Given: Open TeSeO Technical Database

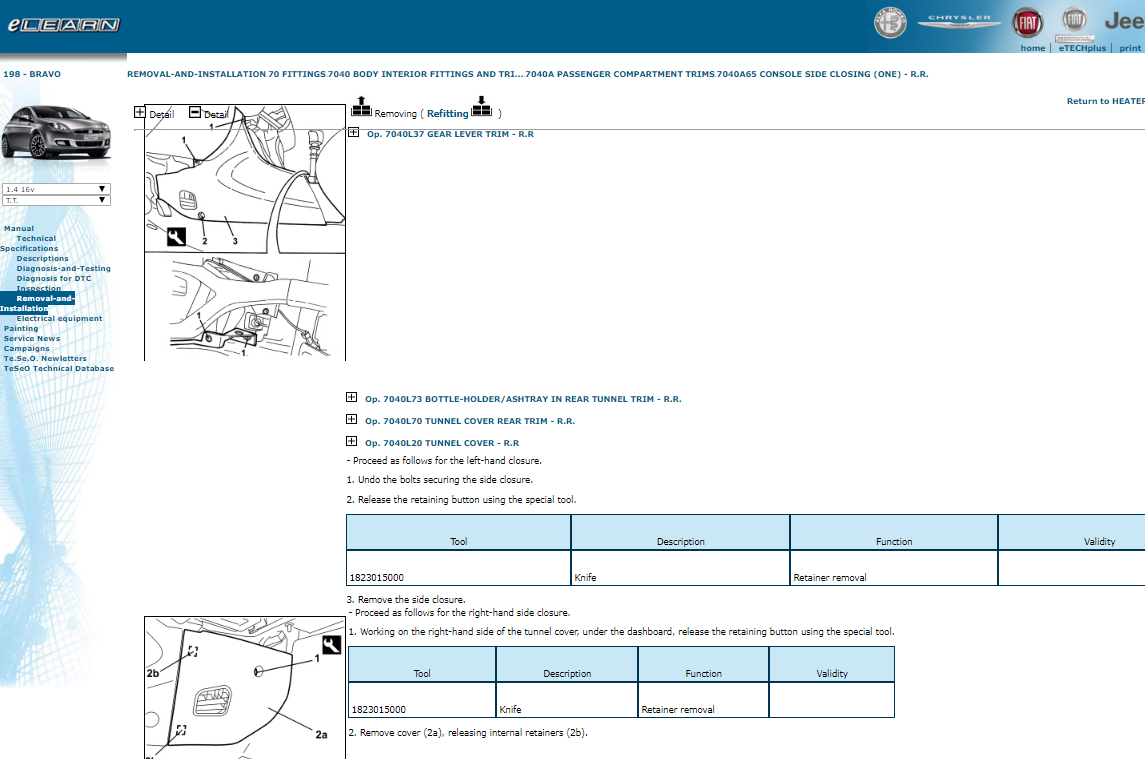Looking at the screenshot, I should pos(59,369).
